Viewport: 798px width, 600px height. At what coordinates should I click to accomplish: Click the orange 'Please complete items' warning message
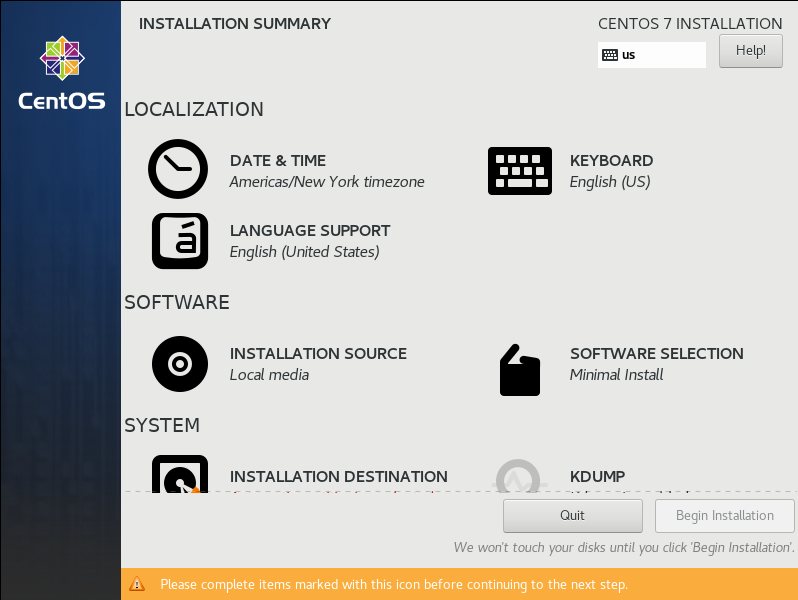pos(394,584)
